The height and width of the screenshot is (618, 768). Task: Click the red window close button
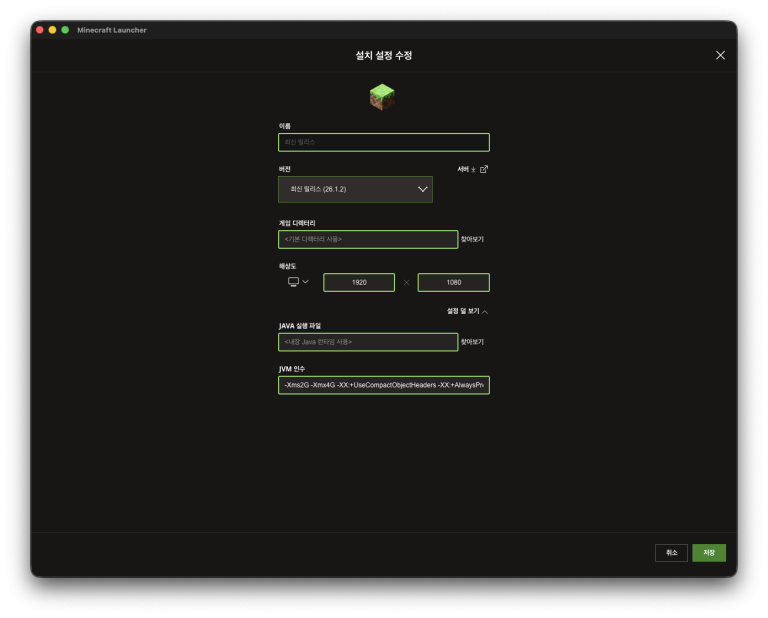40,30
